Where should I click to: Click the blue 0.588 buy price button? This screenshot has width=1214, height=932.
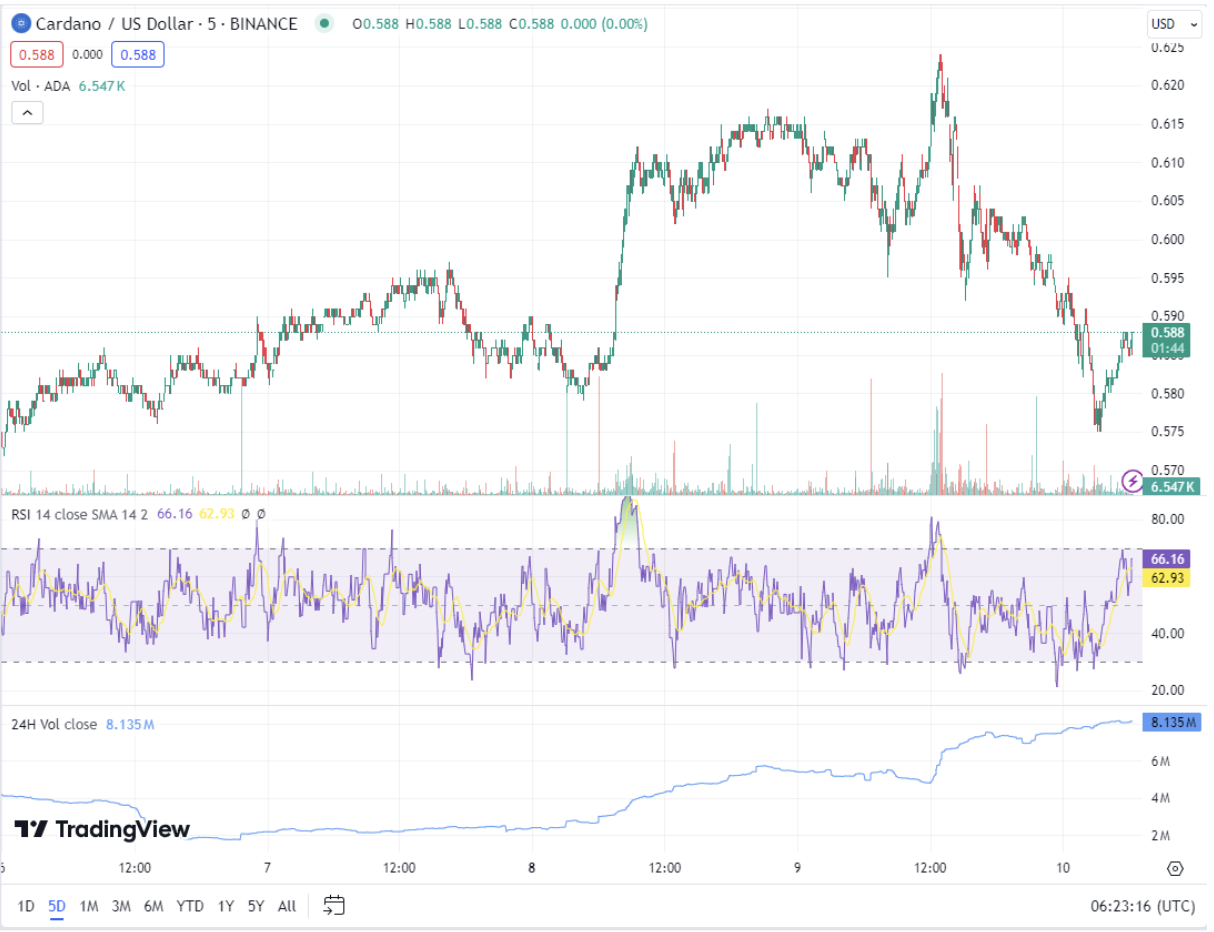pyautogui.click(x=138, y=55)
